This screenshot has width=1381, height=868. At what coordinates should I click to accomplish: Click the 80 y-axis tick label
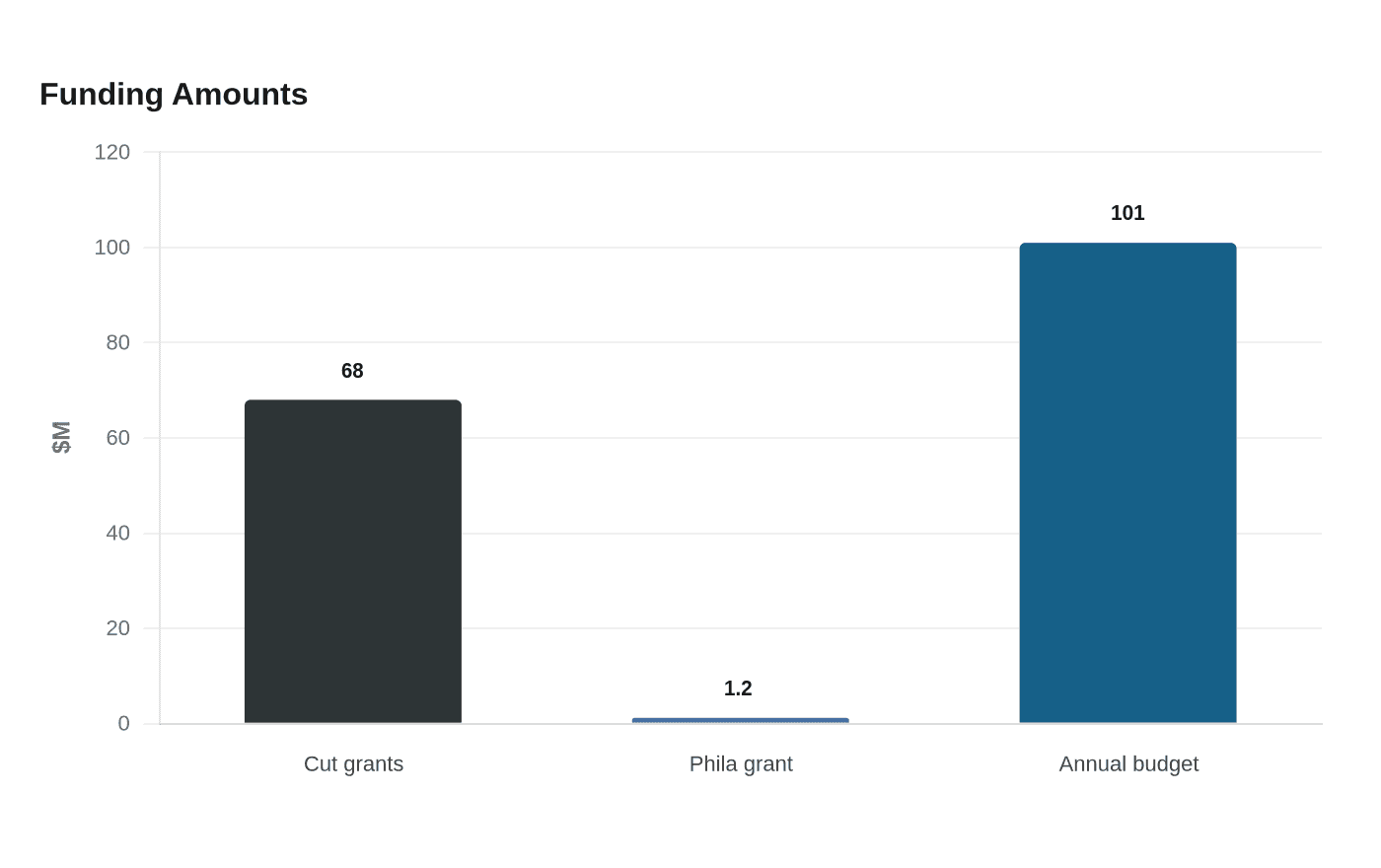[x=118, y=342]
